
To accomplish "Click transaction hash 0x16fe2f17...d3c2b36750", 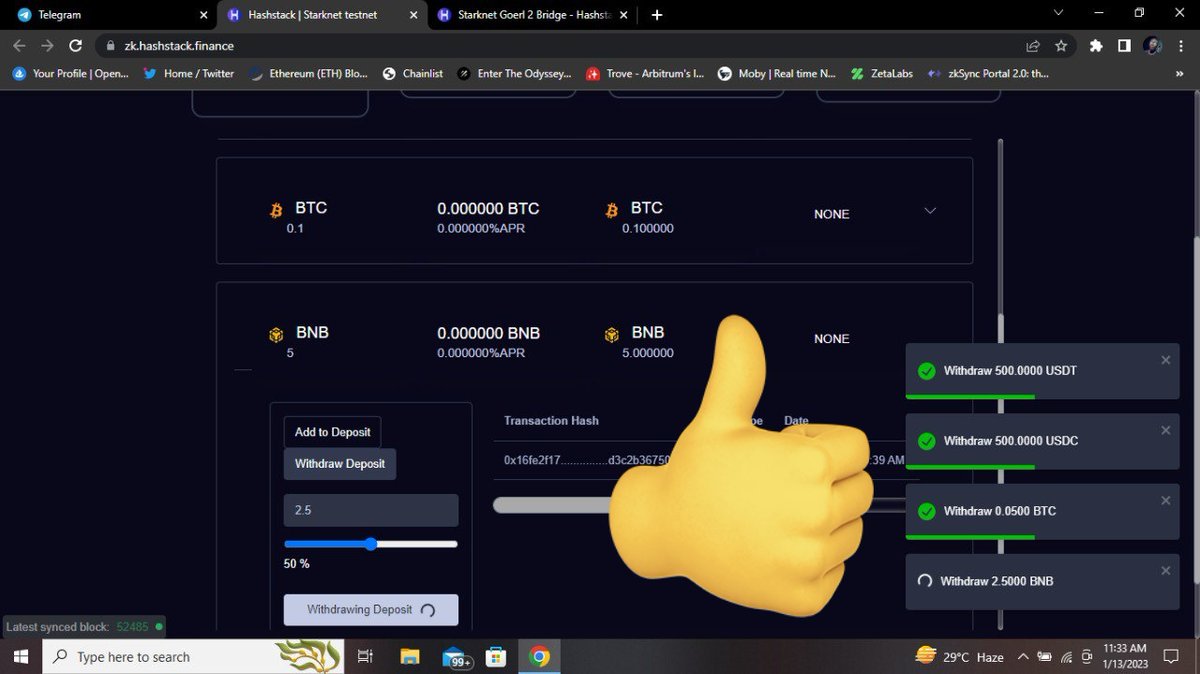I will 587,460.
